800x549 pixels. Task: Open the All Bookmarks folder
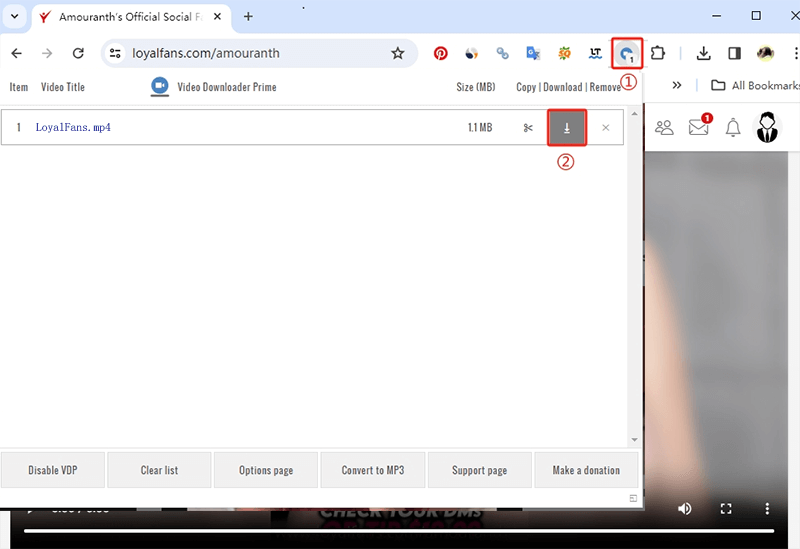coord(755,85)
